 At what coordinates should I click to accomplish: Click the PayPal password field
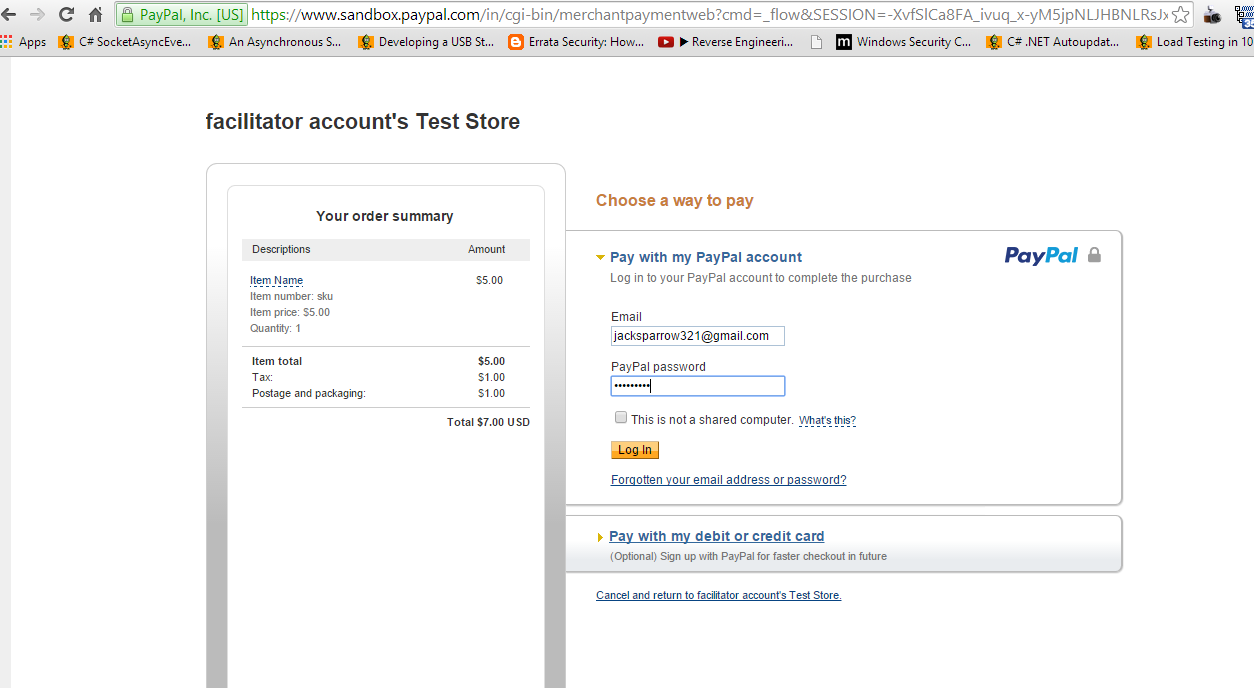tap(698, 386)
